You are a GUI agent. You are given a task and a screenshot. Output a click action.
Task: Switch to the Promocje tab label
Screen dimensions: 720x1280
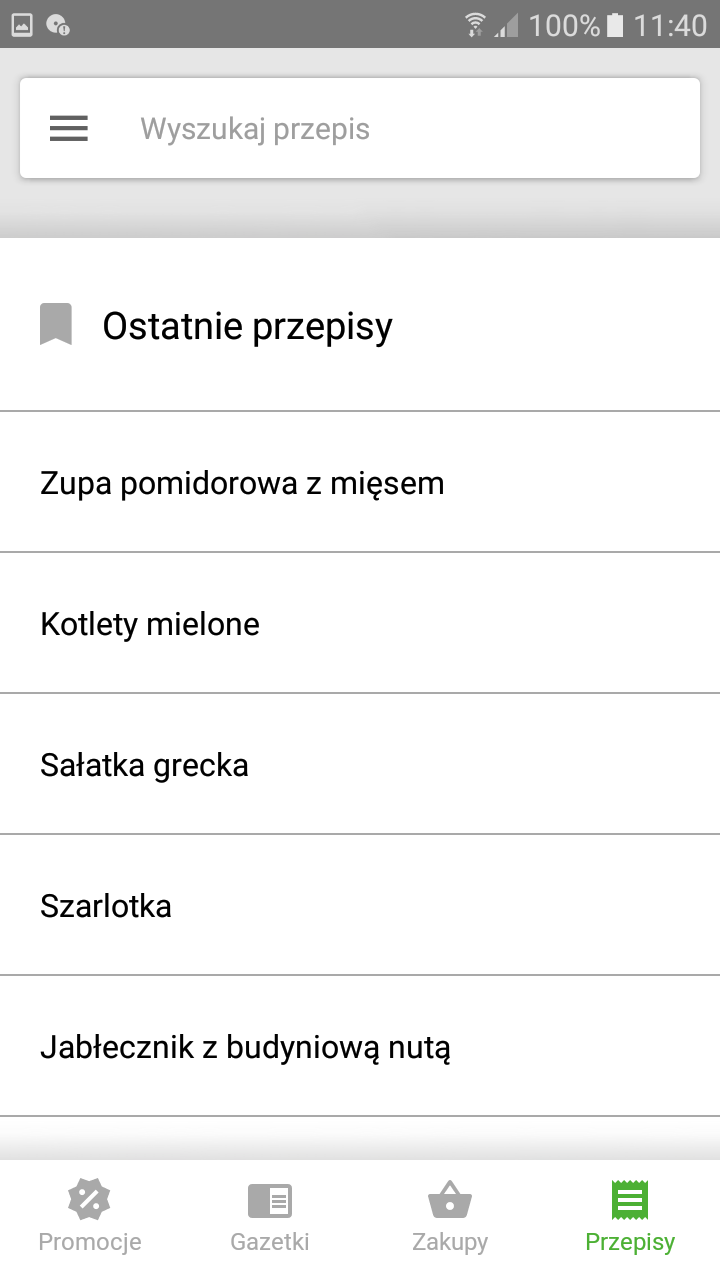[x=89, y=1242]
